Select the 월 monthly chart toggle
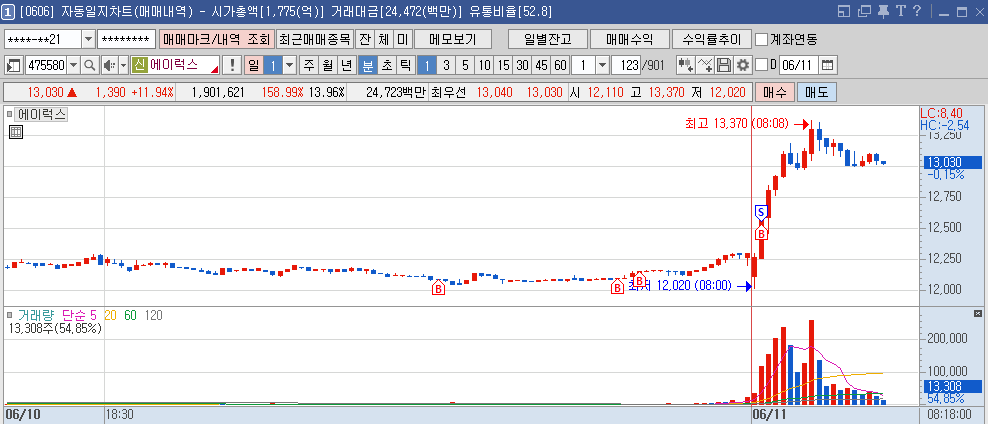This screenshot has width=988, height=424. (x=328, y=65)
